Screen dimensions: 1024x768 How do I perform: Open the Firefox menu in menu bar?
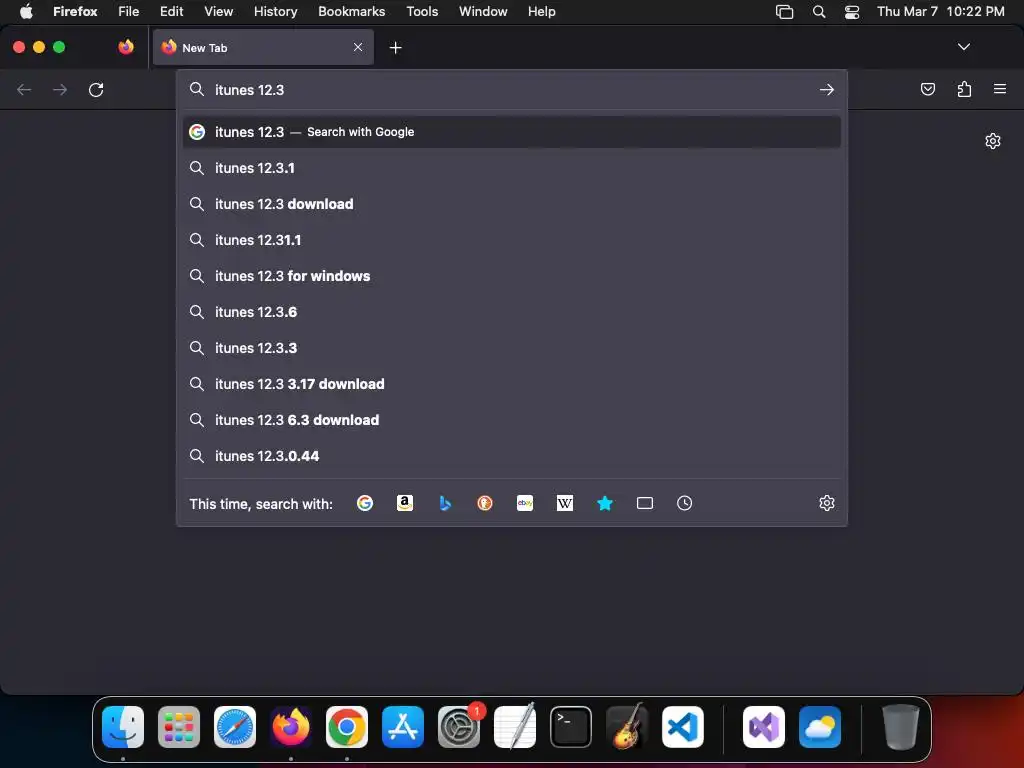[x=75, y=11]
